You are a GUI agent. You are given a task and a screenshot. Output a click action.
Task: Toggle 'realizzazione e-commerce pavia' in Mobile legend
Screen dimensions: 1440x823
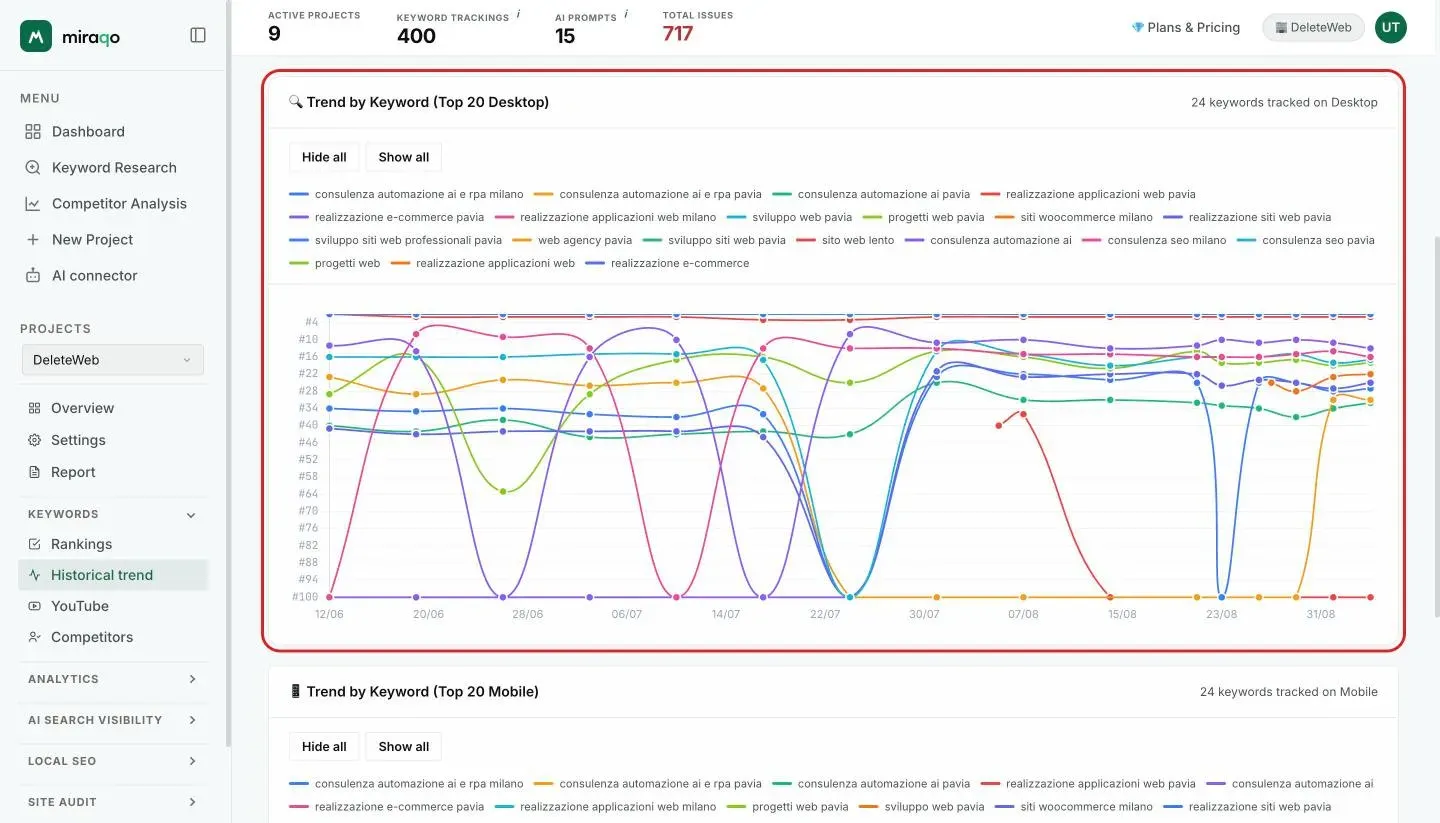point(386,807)
